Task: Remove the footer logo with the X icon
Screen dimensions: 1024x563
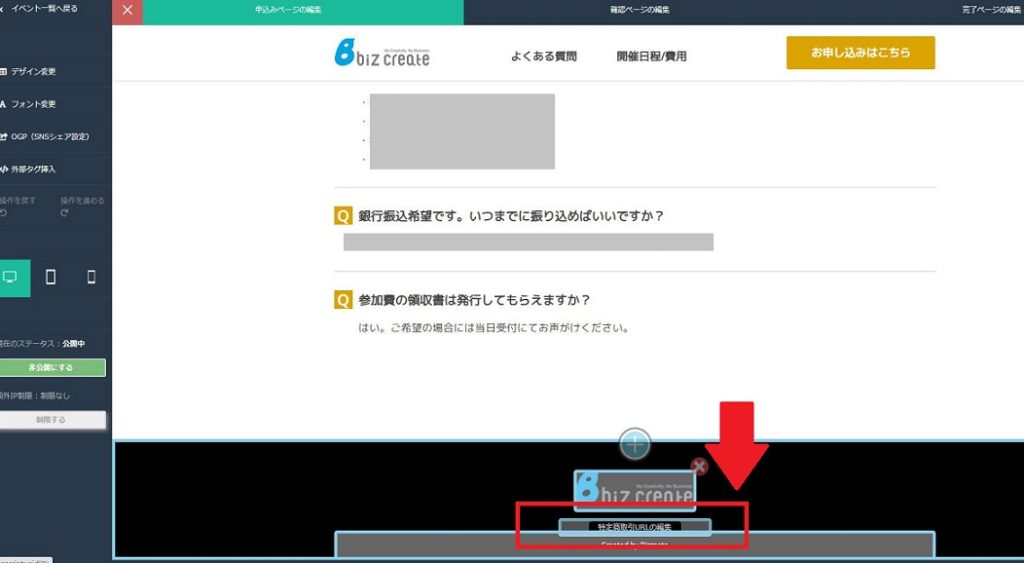Action: click(699, 466)
